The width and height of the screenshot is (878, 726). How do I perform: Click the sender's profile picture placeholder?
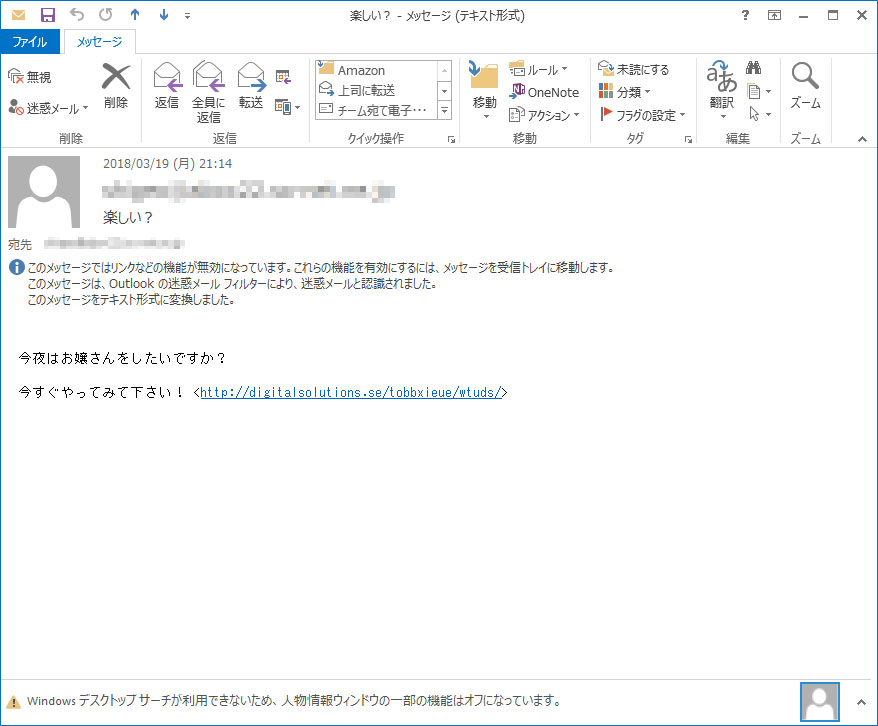point(44,192)
